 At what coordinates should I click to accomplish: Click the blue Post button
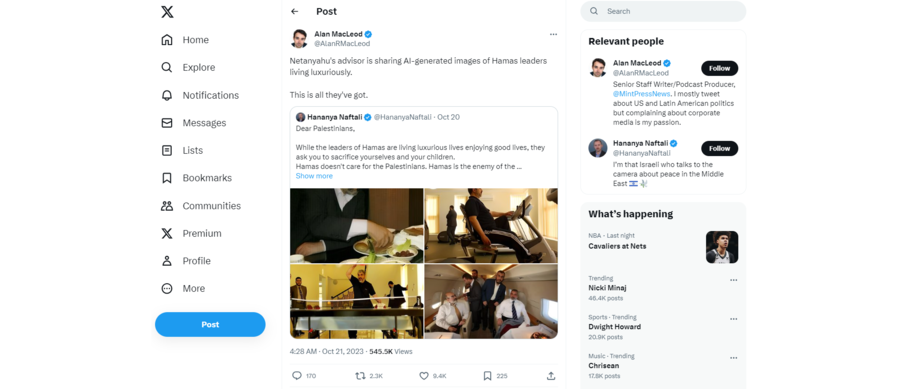(x=210, y=325)
